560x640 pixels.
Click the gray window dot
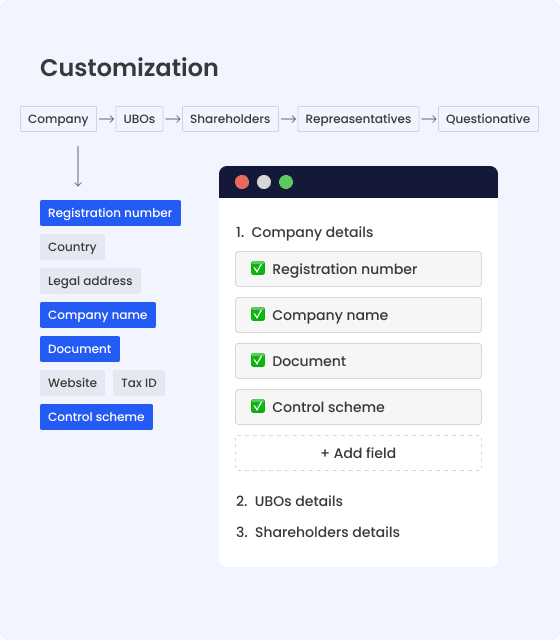click(264, 182)
